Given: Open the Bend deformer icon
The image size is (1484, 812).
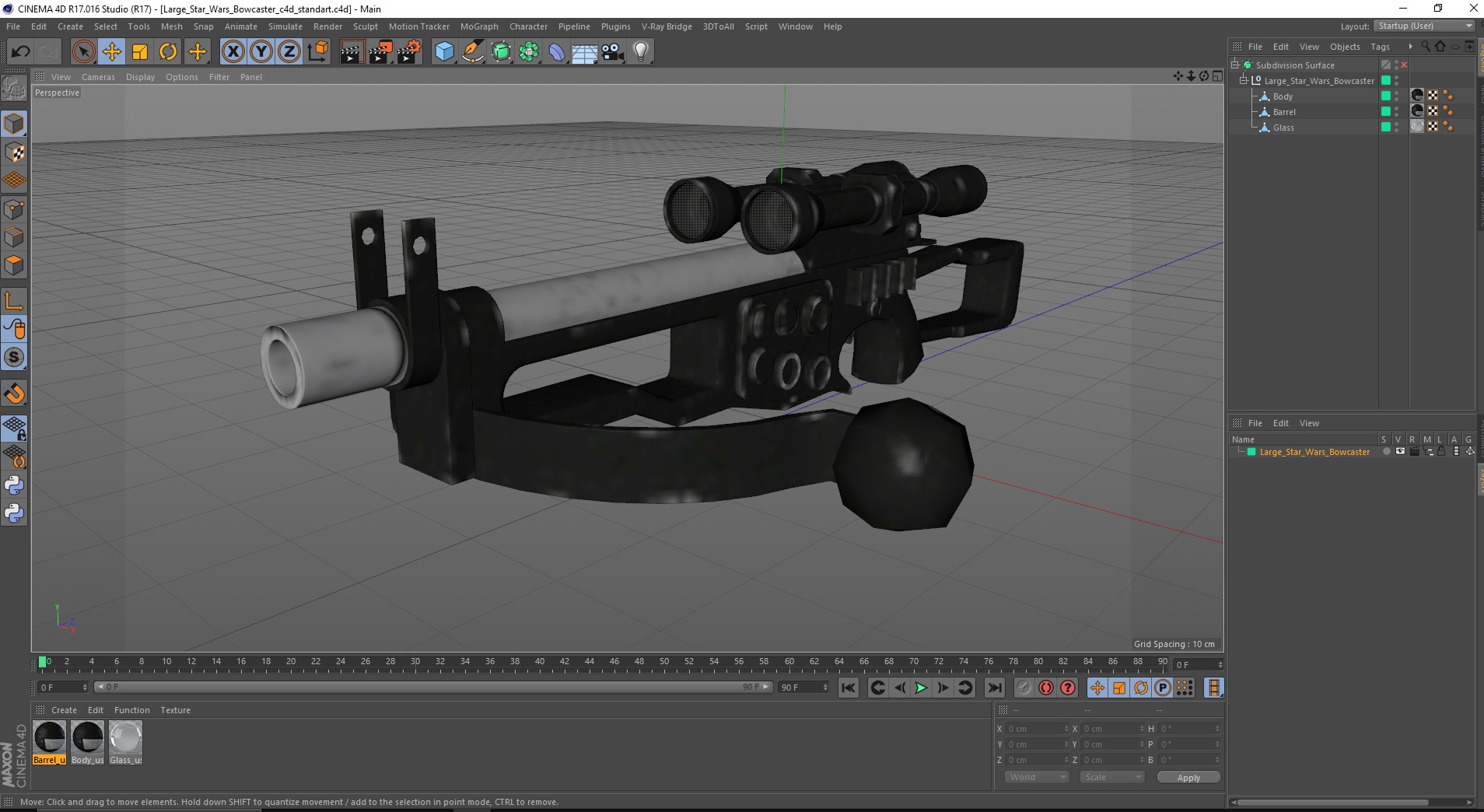Looking at the screenshot, I should click(557, 52).
